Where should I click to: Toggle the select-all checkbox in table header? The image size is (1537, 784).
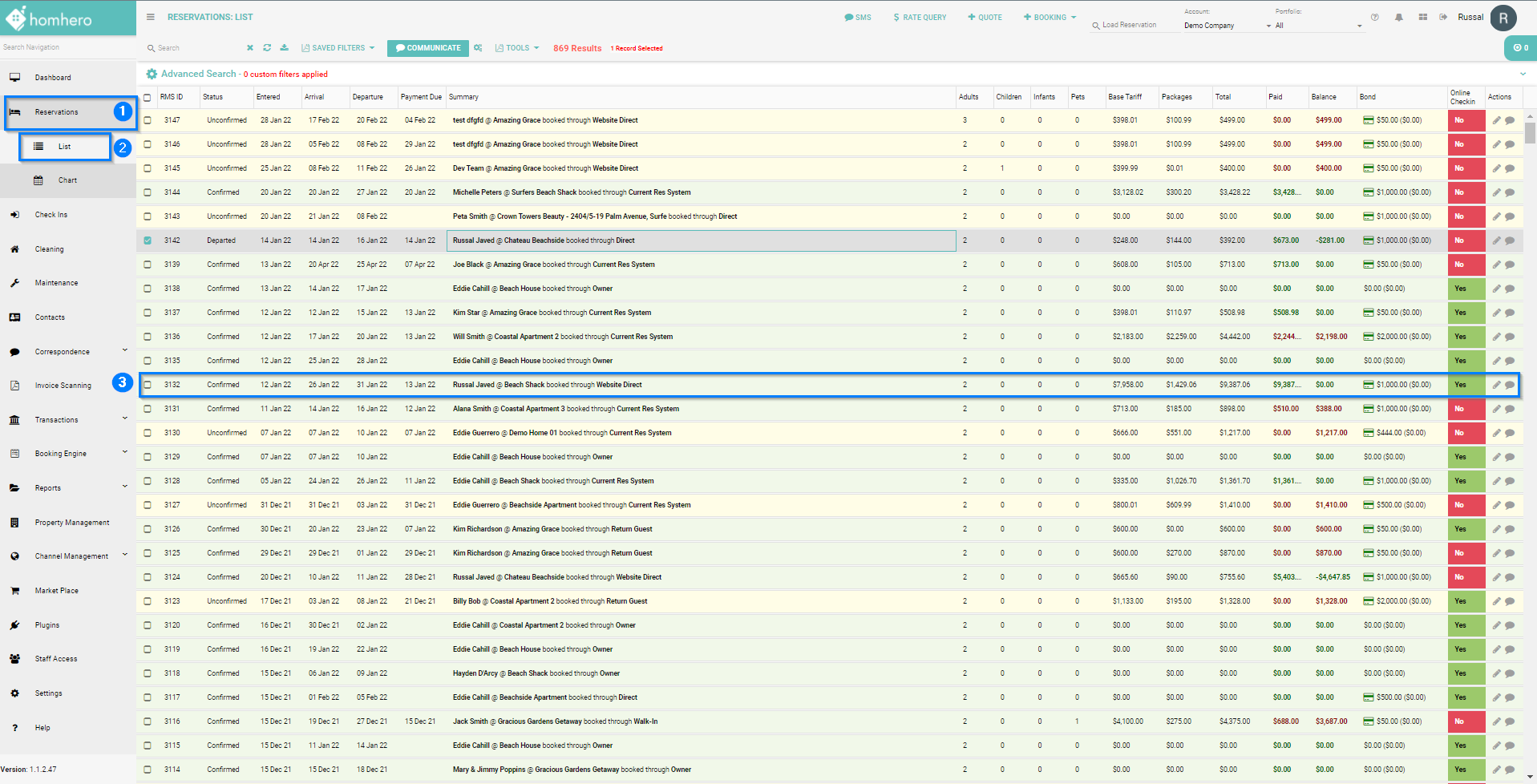148,98
